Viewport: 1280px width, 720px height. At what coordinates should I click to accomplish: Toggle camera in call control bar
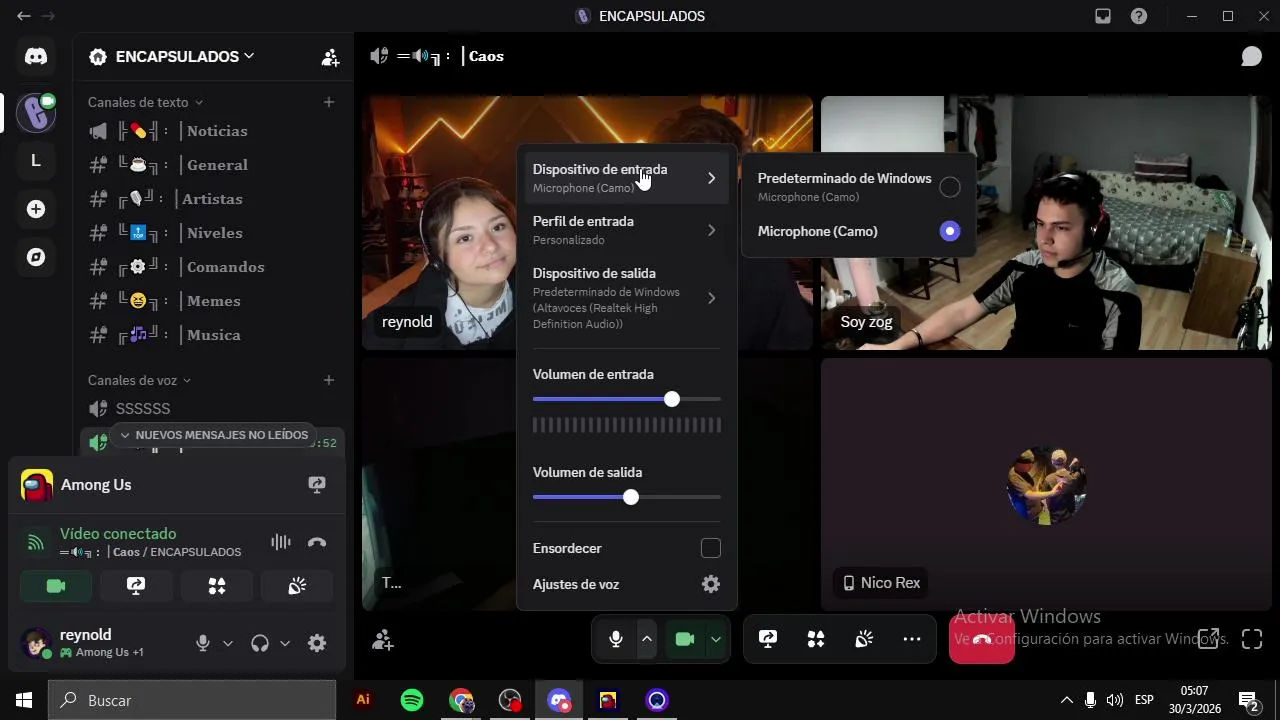(x=685, y=639)
